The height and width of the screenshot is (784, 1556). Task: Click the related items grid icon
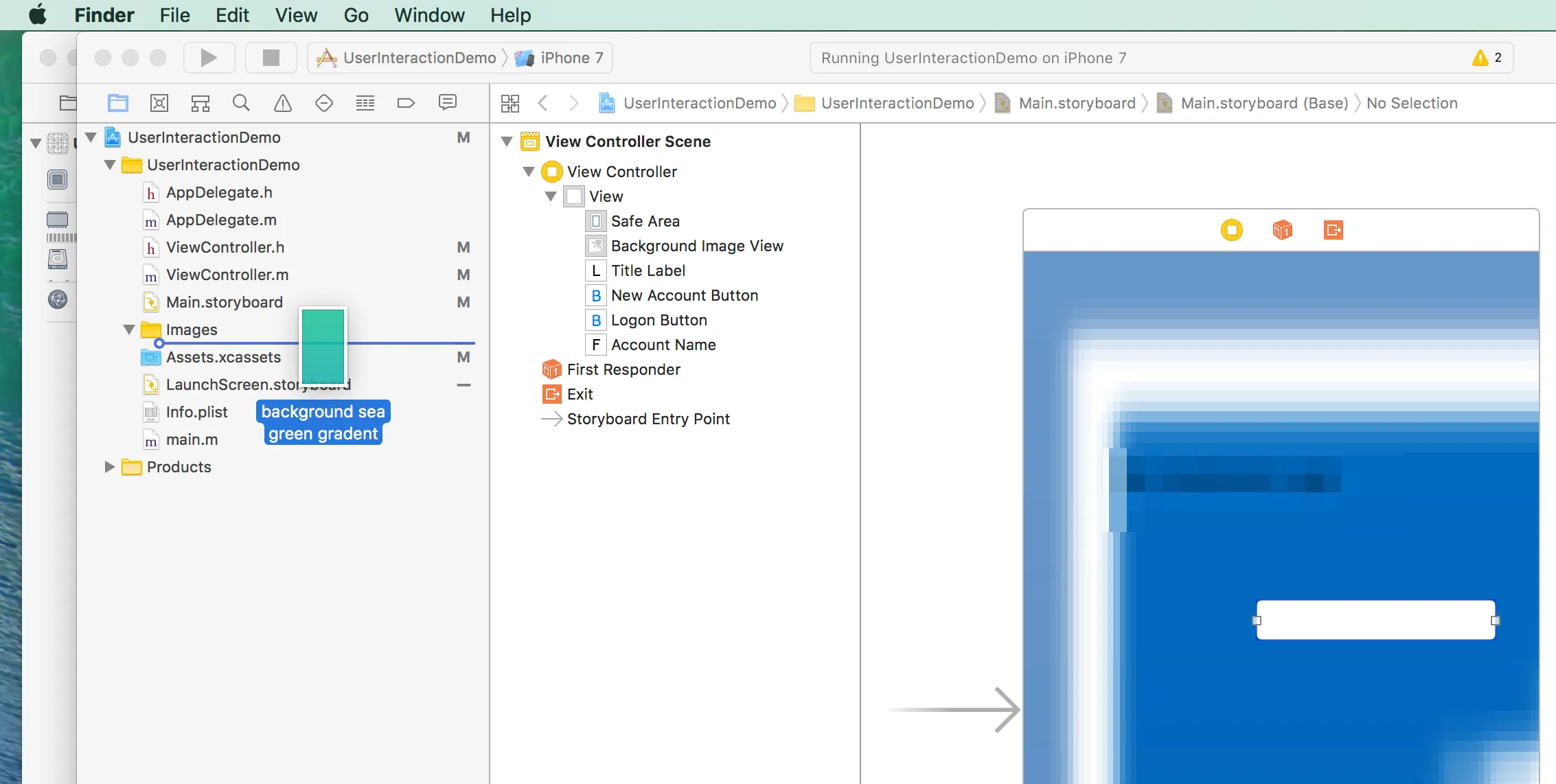tap(510, 103)
